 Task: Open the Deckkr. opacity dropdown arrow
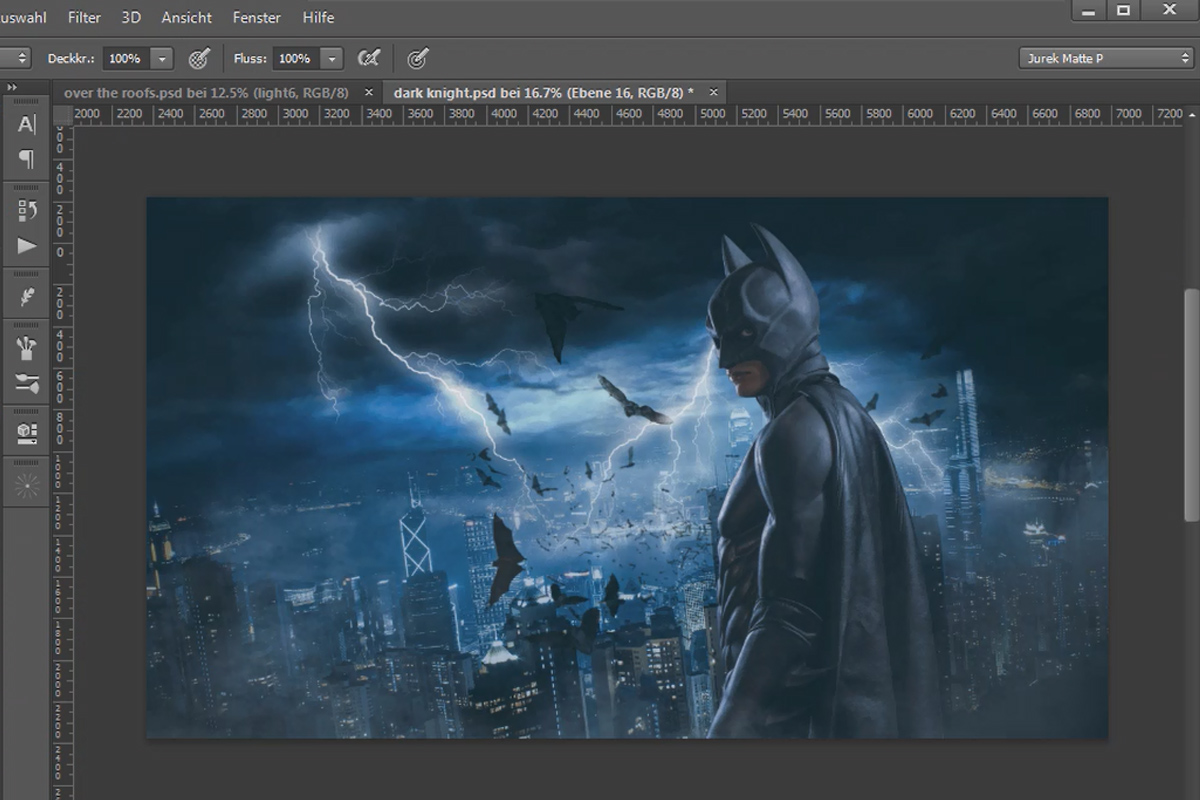(x=162, y=59)
